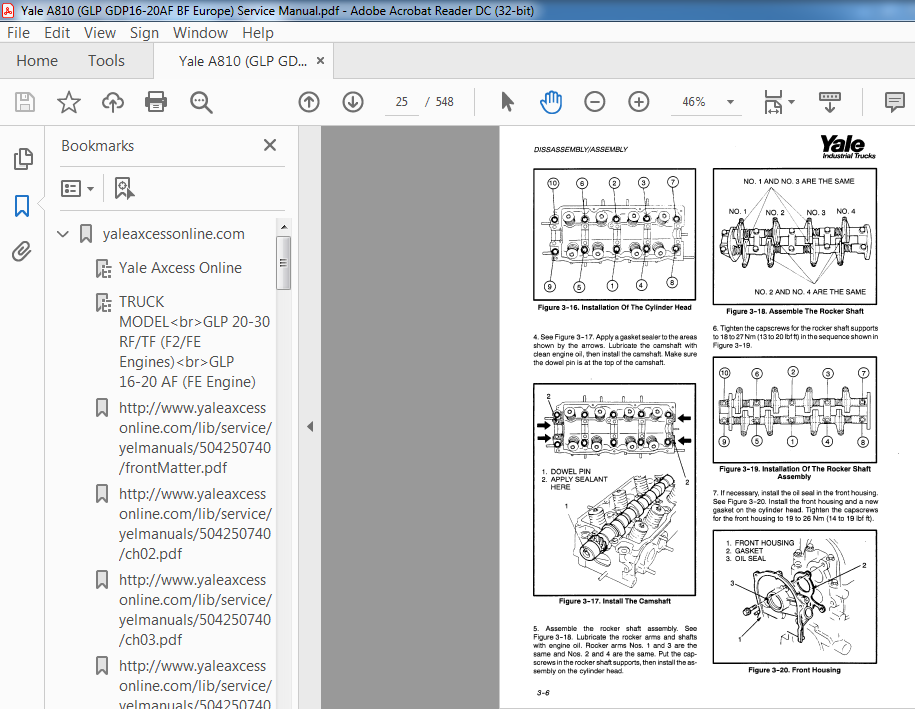Open the Yale Axcess Online bookmark
915x709 pixels.
[180, 268]
